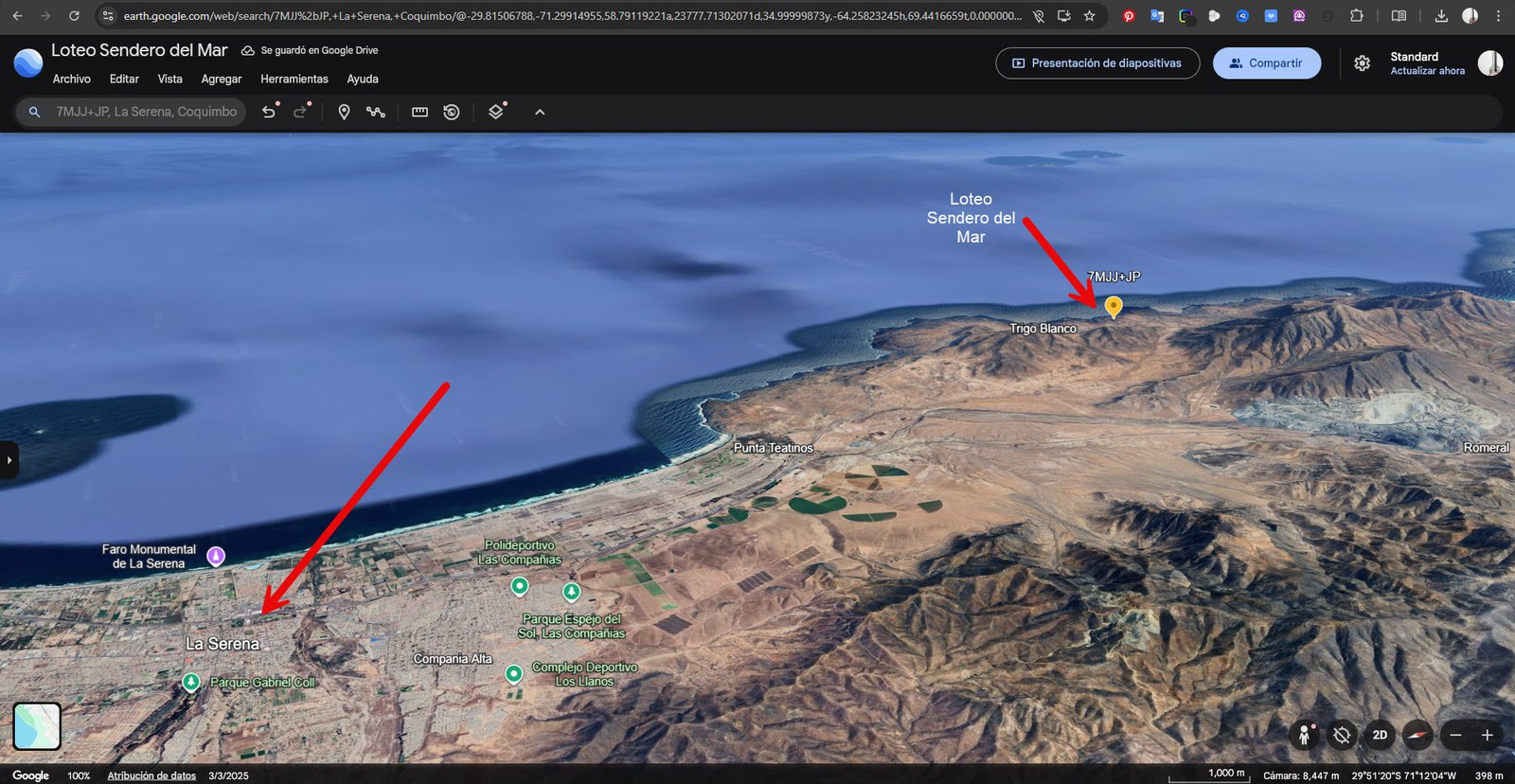Expand the left side panel
The width and height of the screenshot is (1515, 784).
pos(9,460)
